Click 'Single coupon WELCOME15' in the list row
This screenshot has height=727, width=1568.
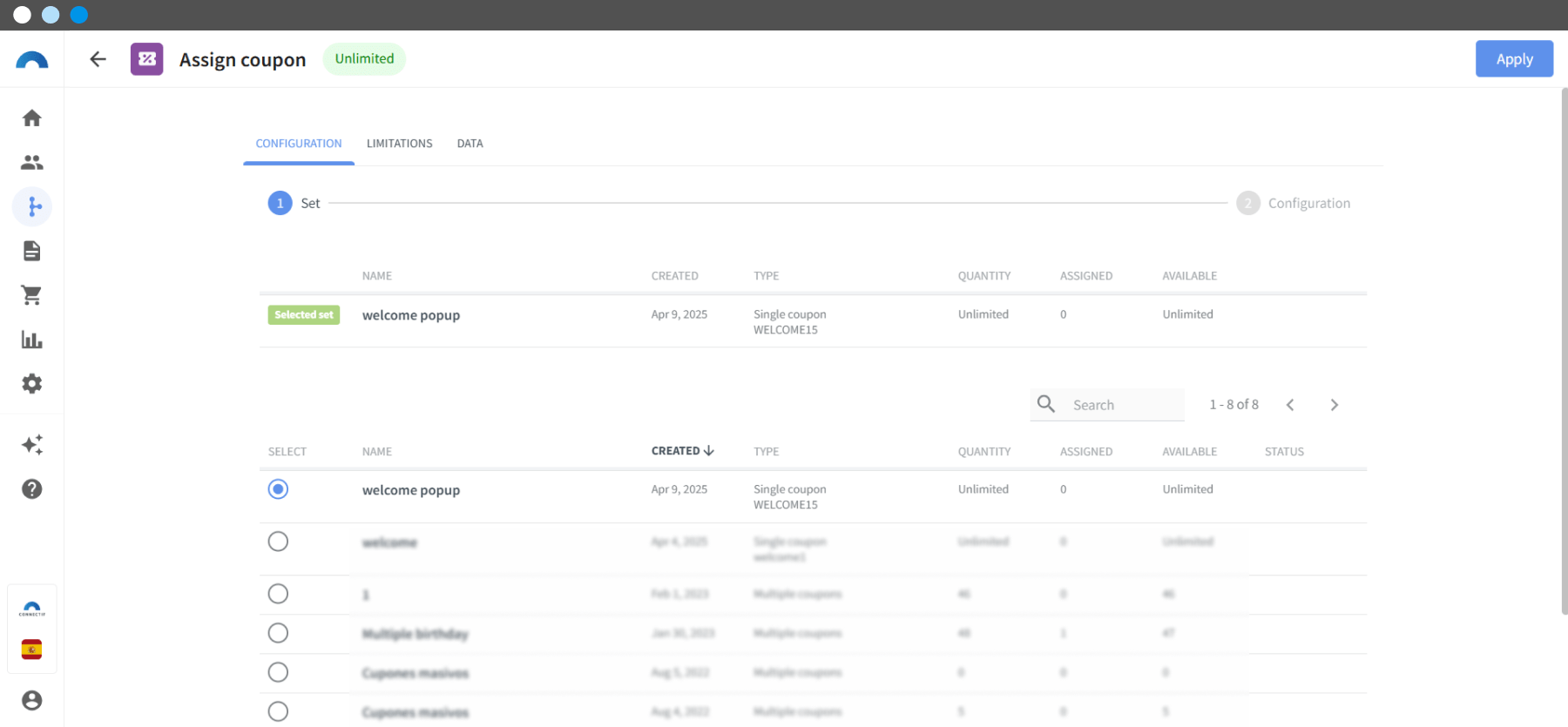click(x=790, y=497)
